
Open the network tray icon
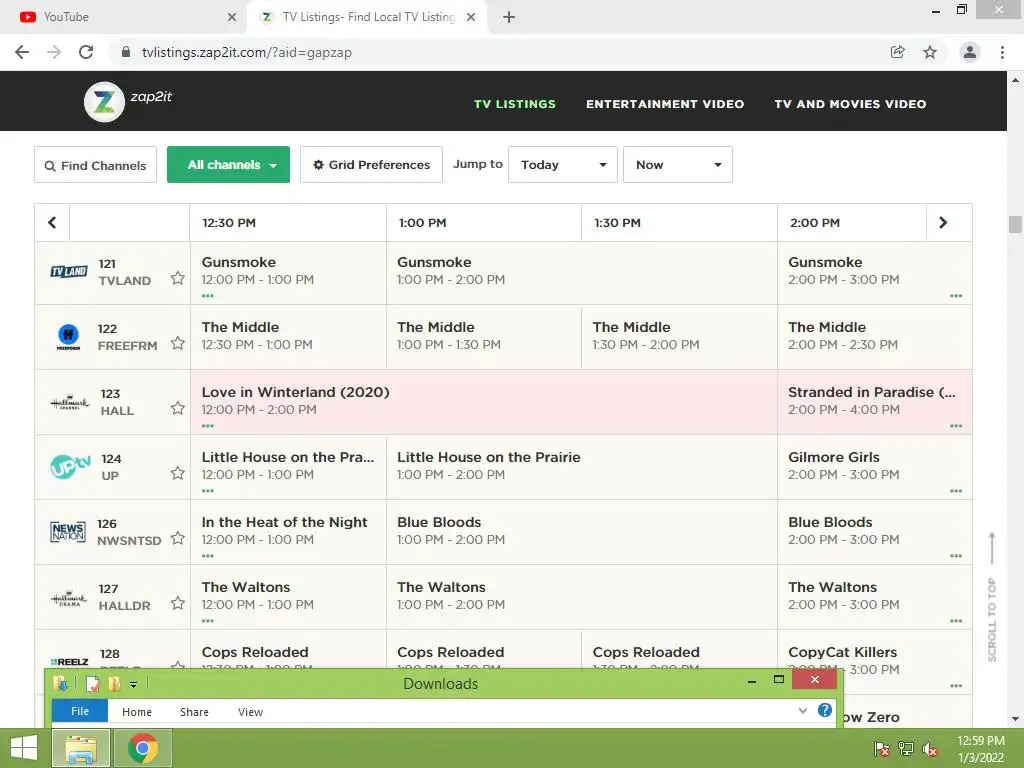pos(906,749)
